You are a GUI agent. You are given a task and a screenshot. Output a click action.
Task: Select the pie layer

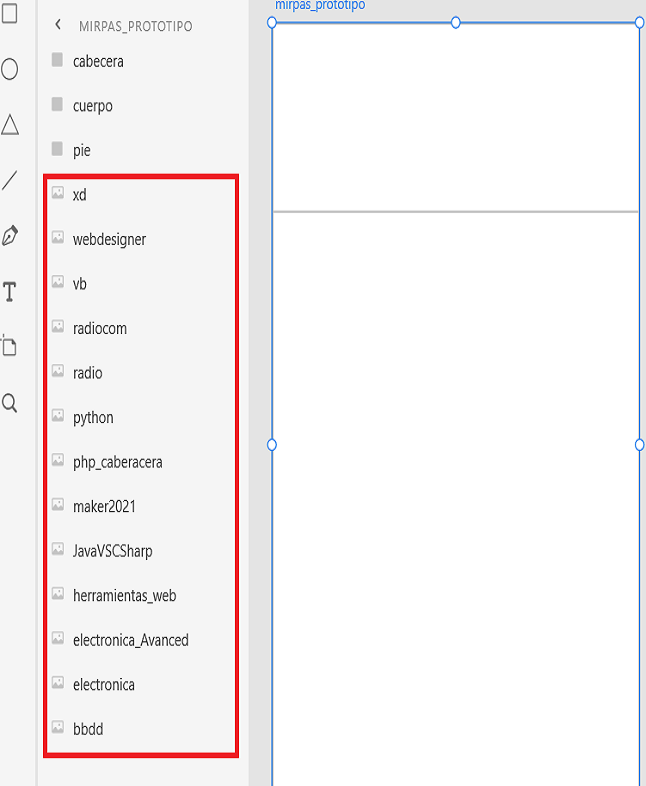(x=81, y=150)
